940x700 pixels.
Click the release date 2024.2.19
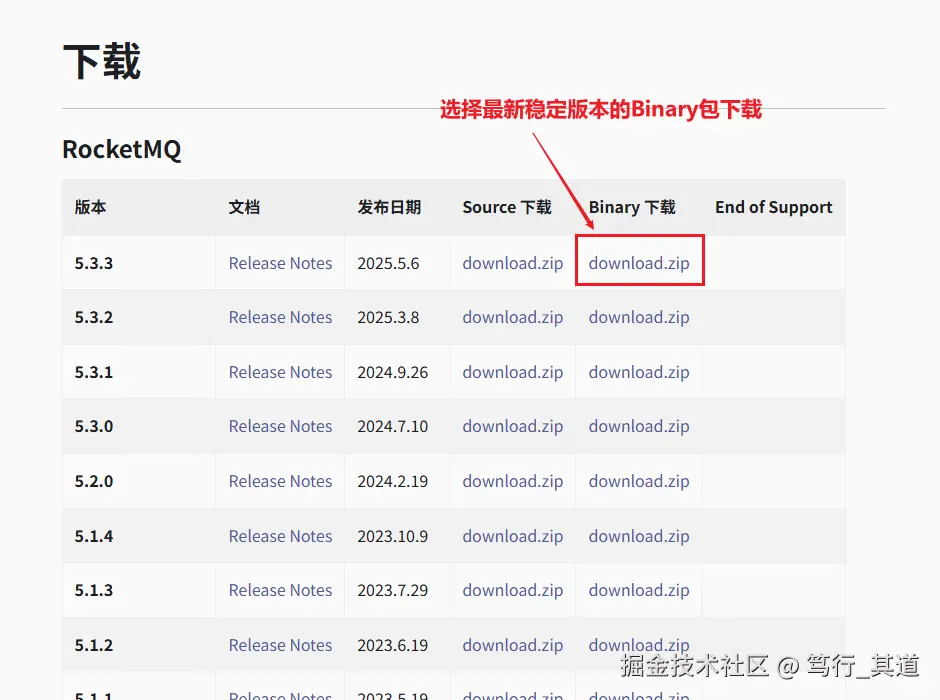(393, 481)
